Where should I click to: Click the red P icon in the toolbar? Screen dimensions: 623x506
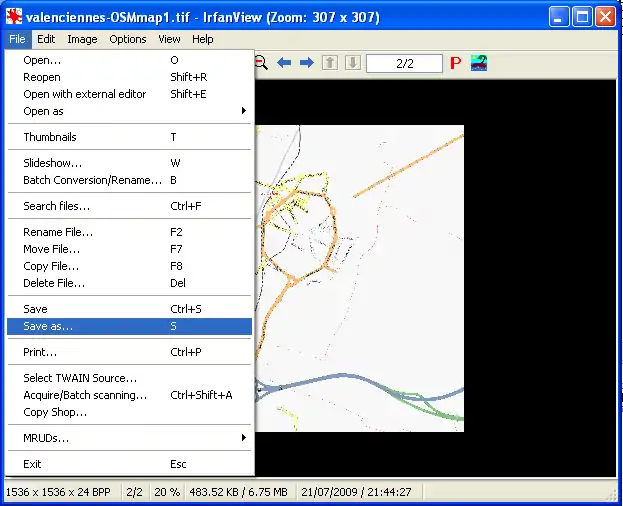(455, 64)
